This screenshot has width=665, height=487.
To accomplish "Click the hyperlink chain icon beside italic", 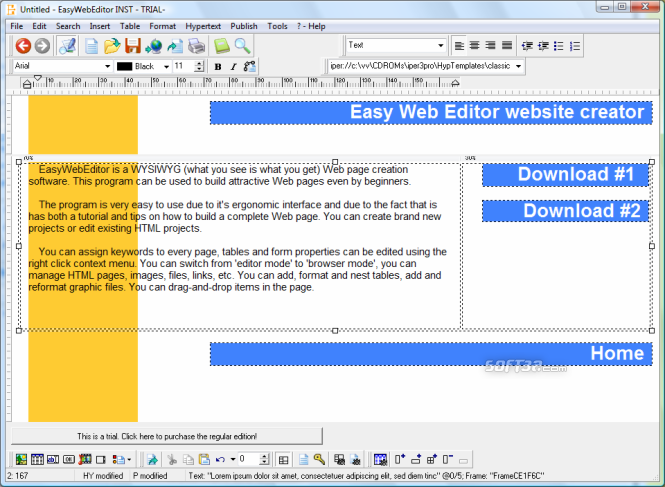I will (x=249, y=67).
